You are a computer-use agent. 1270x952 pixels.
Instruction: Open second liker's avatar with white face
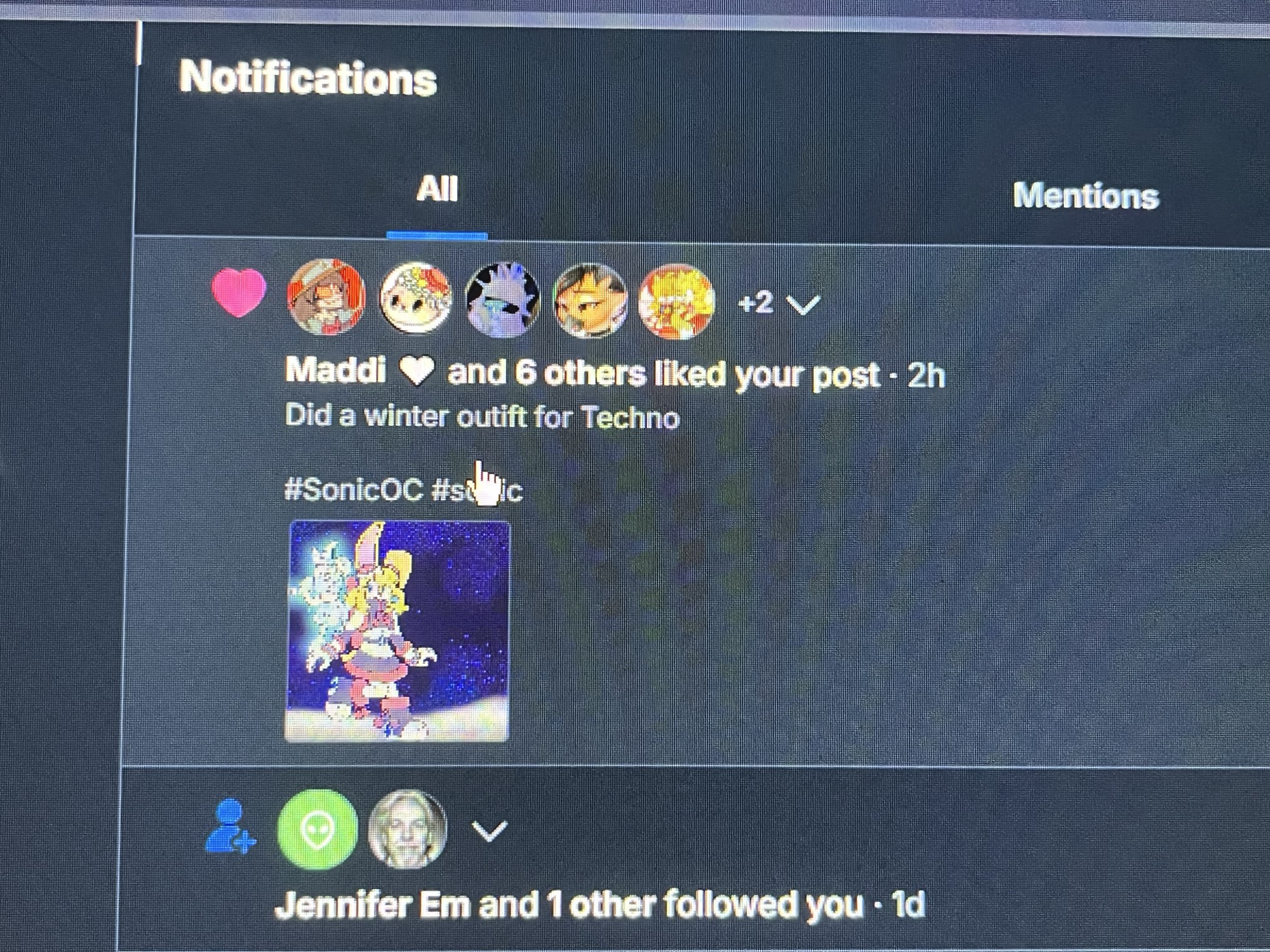point(416,298)
